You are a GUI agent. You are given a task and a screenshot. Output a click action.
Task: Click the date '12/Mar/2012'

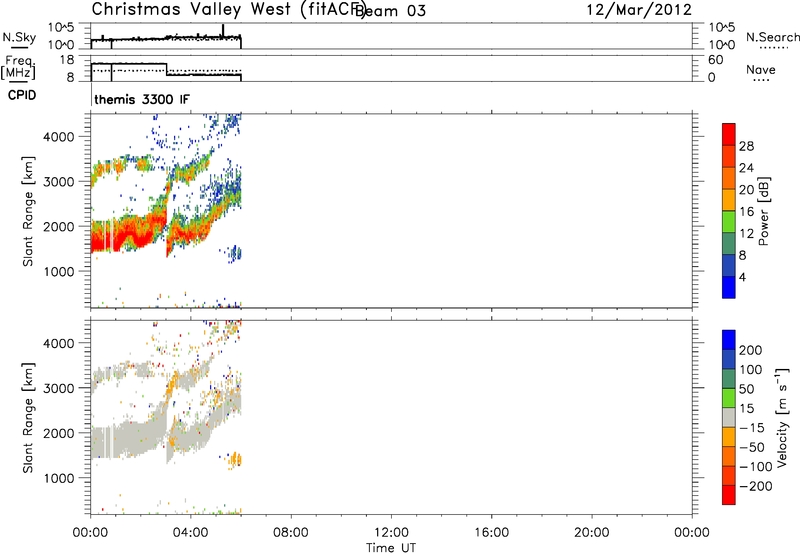coord(639,10)
